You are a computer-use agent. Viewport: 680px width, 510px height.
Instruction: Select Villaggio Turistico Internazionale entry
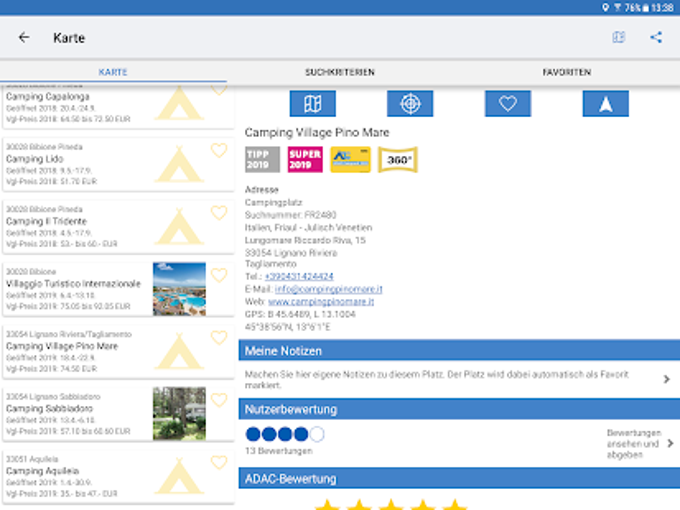pyautogui.click(x=118, y=289)
